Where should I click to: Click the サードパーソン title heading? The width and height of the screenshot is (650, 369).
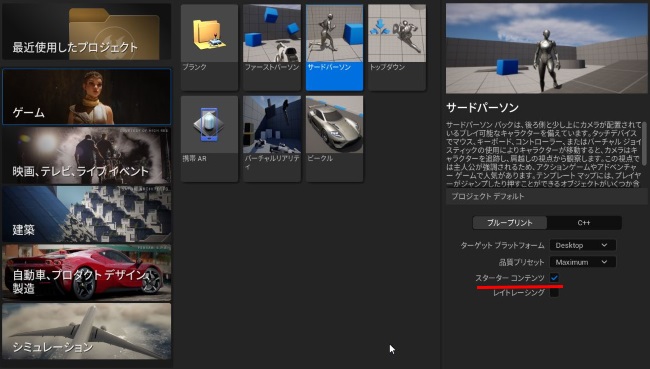click(x=482, y=108)
